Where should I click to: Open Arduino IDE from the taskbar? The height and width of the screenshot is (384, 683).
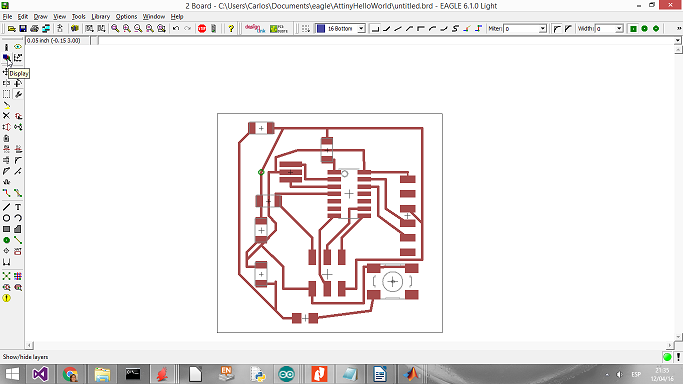click(x=286, y=374)
